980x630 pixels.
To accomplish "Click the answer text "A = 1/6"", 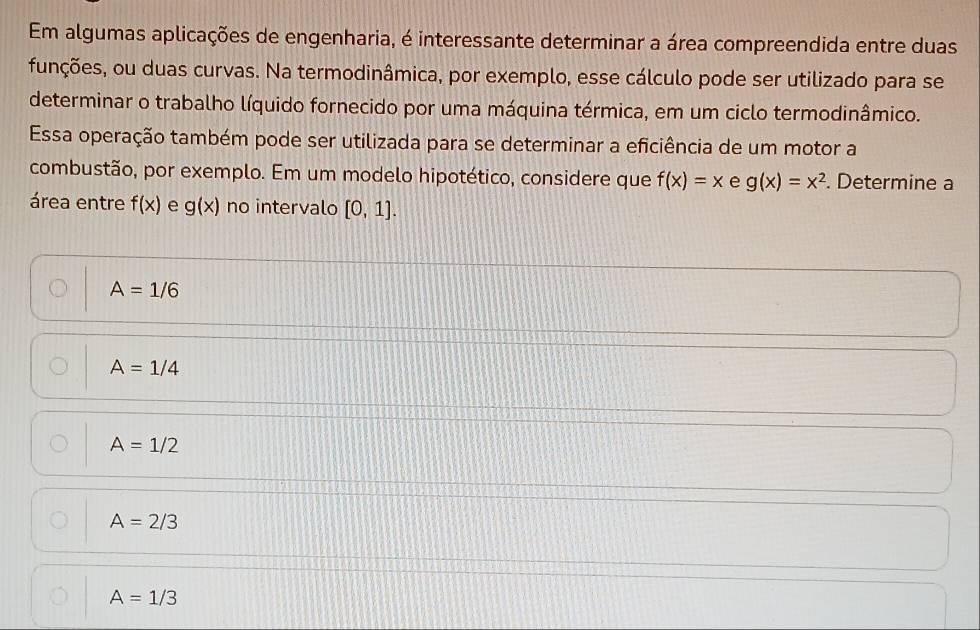I will tap(146, 290).
